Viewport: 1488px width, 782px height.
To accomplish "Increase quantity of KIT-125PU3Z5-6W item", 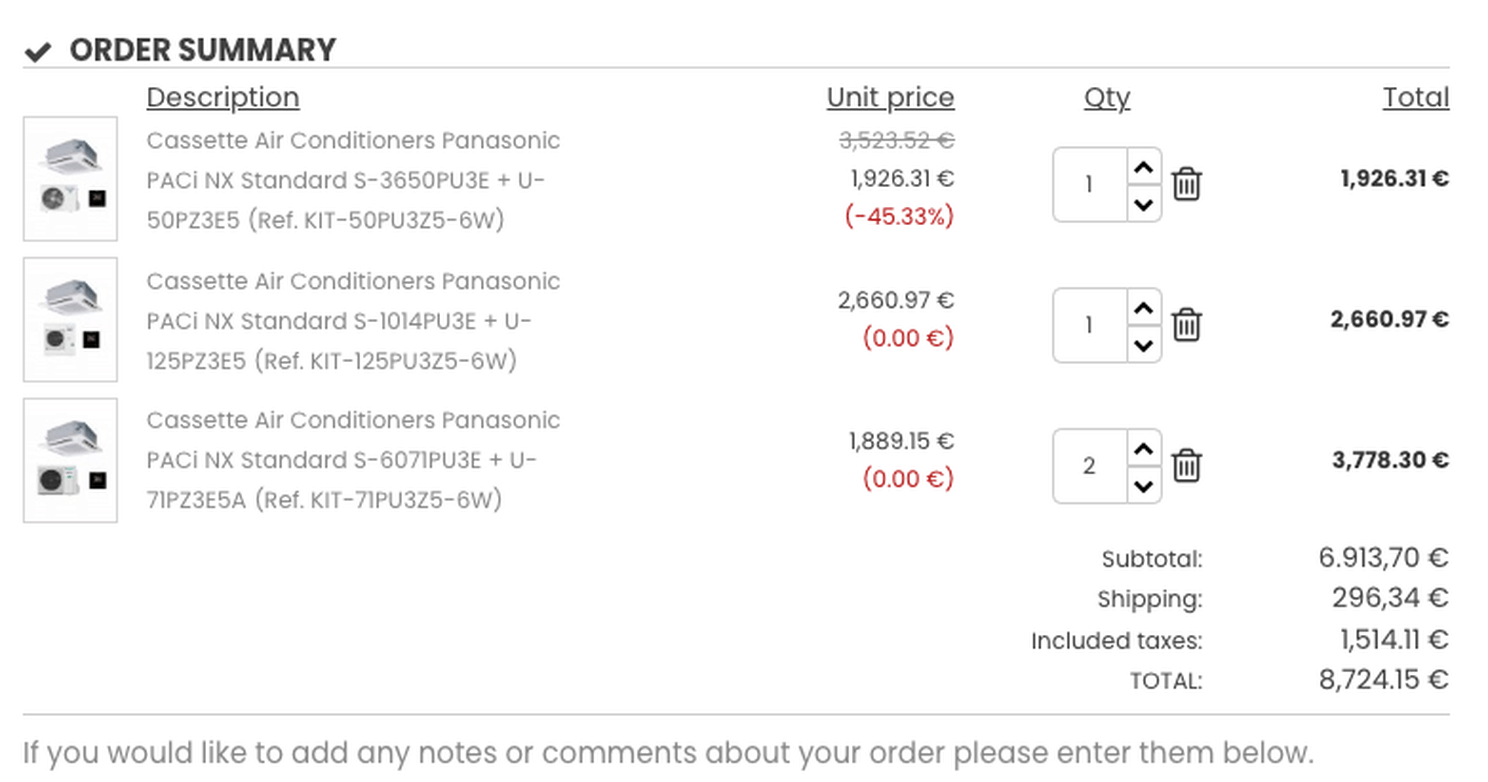I will click(1144, 308).
